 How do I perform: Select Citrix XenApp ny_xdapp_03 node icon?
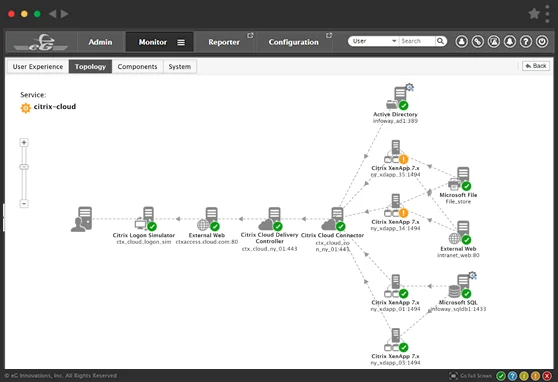(396, 340)
